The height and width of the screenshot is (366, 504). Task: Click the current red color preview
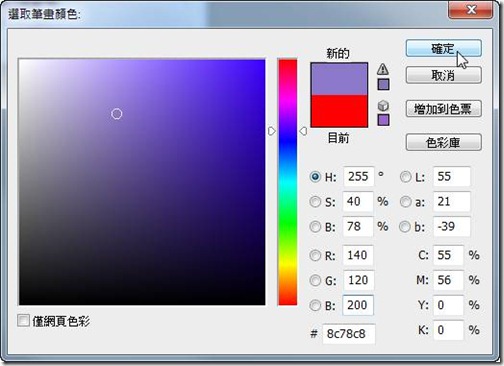pos(339,111)
